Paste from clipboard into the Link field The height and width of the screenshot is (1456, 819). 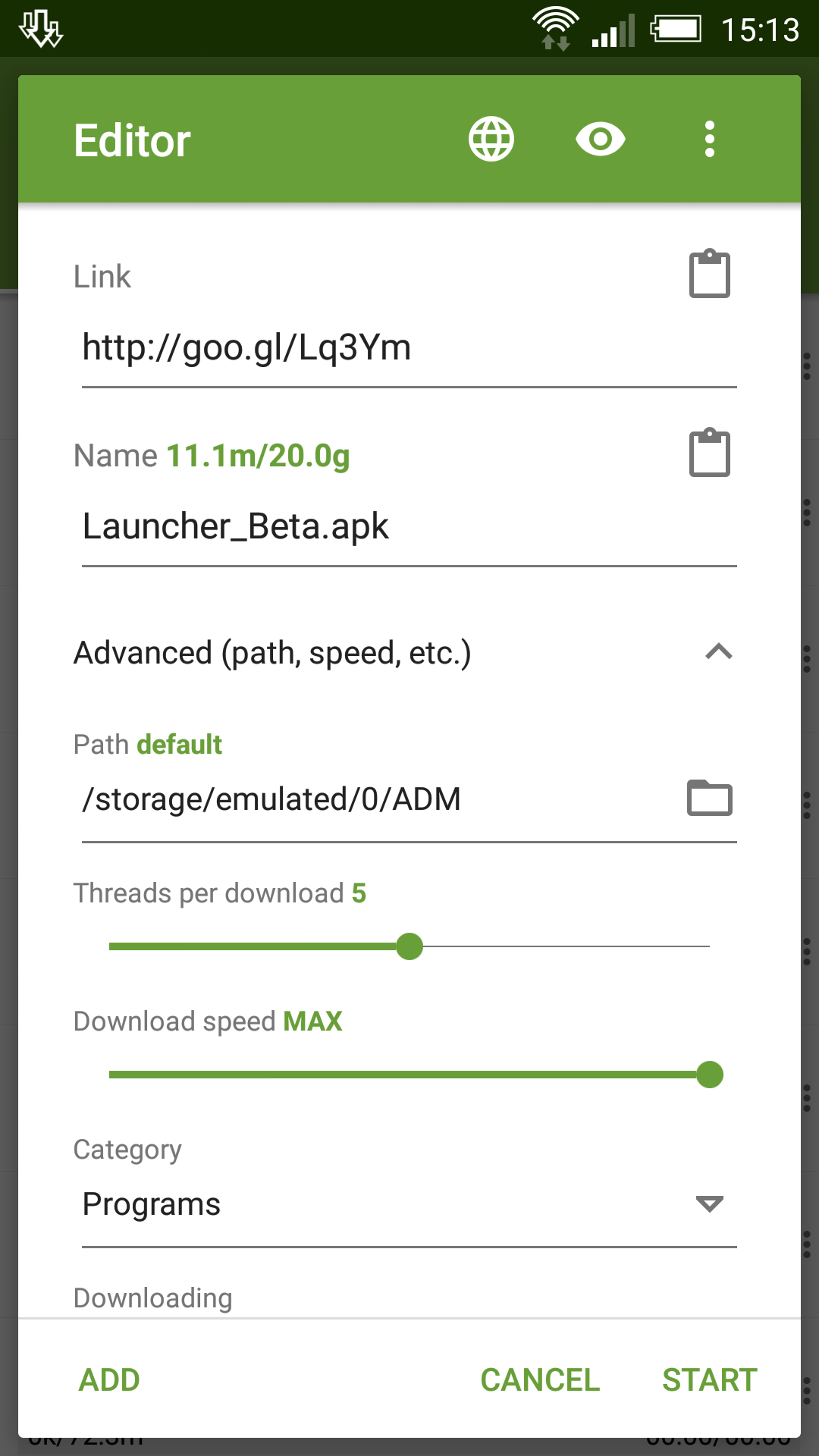click(709, 275)
